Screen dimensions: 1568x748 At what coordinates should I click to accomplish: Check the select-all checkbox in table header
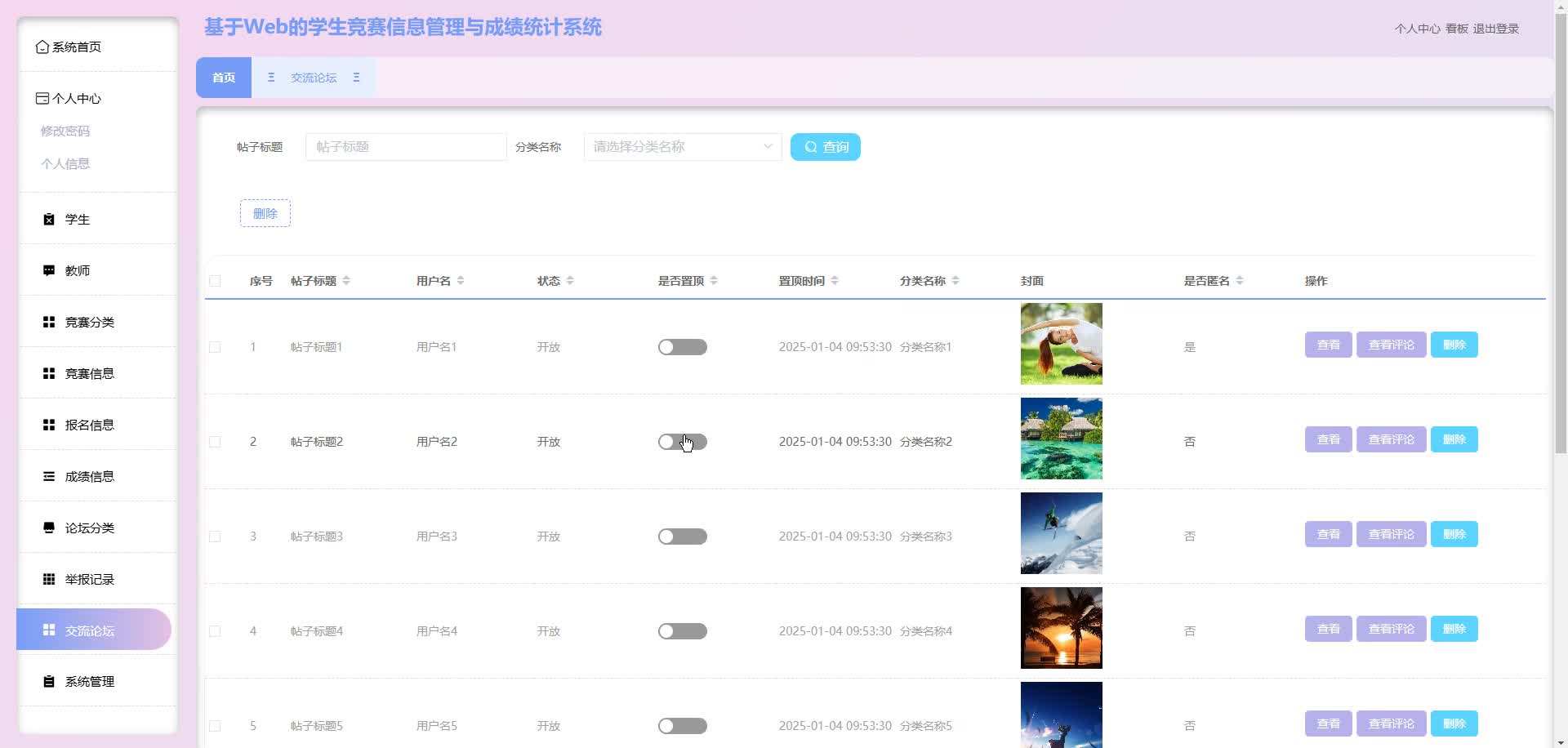(215, 281)
